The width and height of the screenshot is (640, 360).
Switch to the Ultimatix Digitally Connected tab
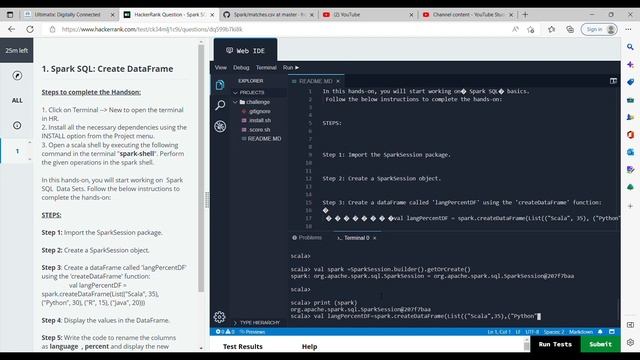point(69,15)
